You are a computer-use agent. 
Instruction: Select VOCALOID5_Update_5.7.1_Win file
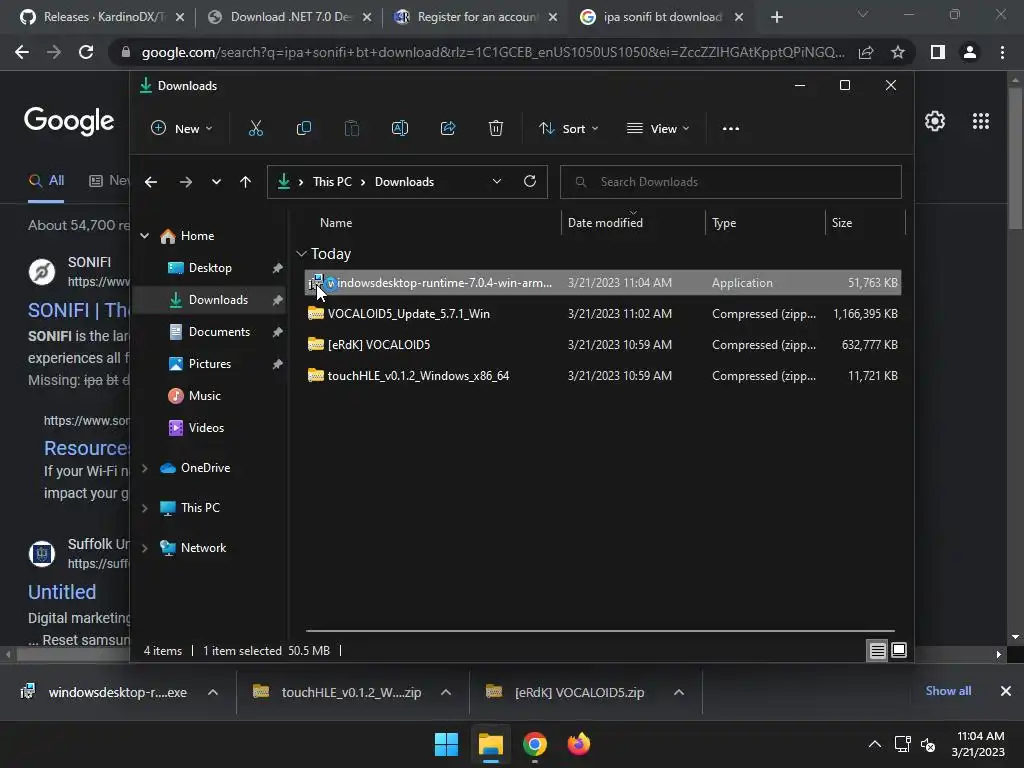603,314
